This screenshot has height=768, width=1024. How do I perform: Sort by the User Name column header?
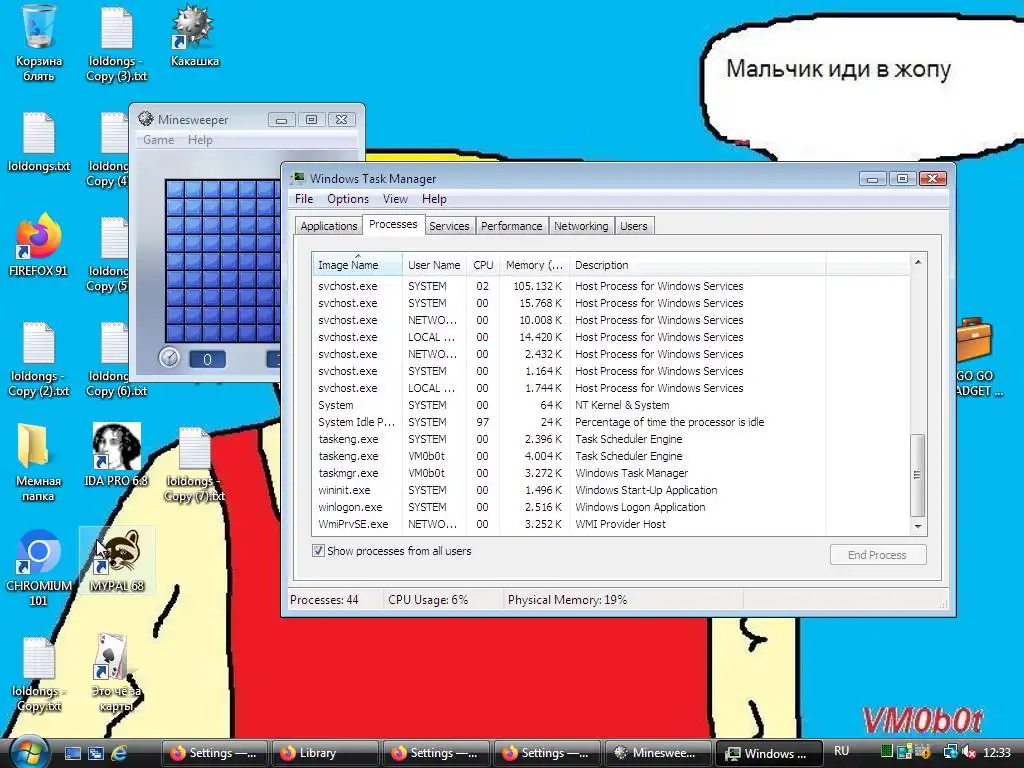tap(434, 264)
